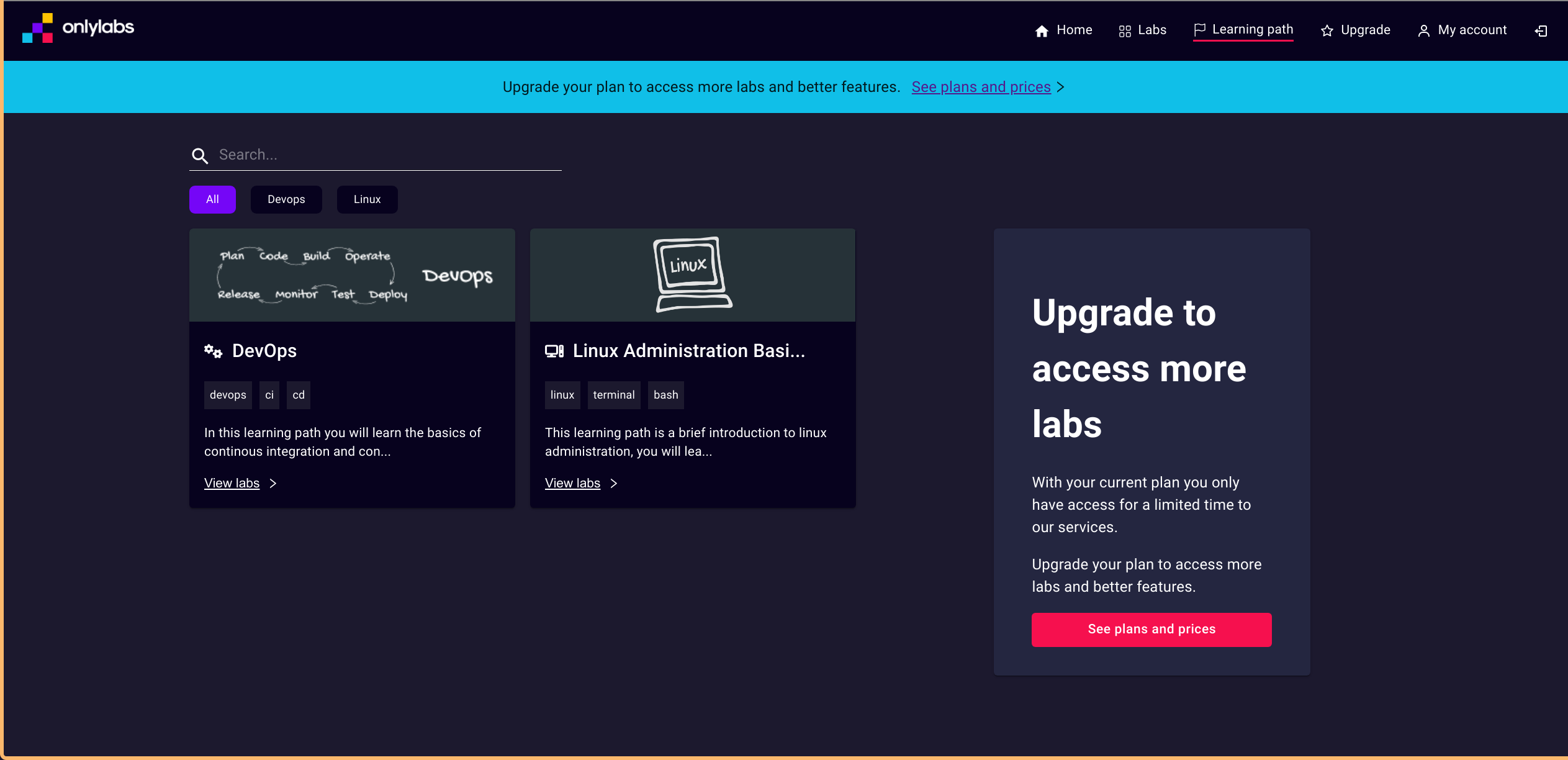Click the red See plans and prices button
Screen dimensions: 1568x760
(x=1151, y=630)
